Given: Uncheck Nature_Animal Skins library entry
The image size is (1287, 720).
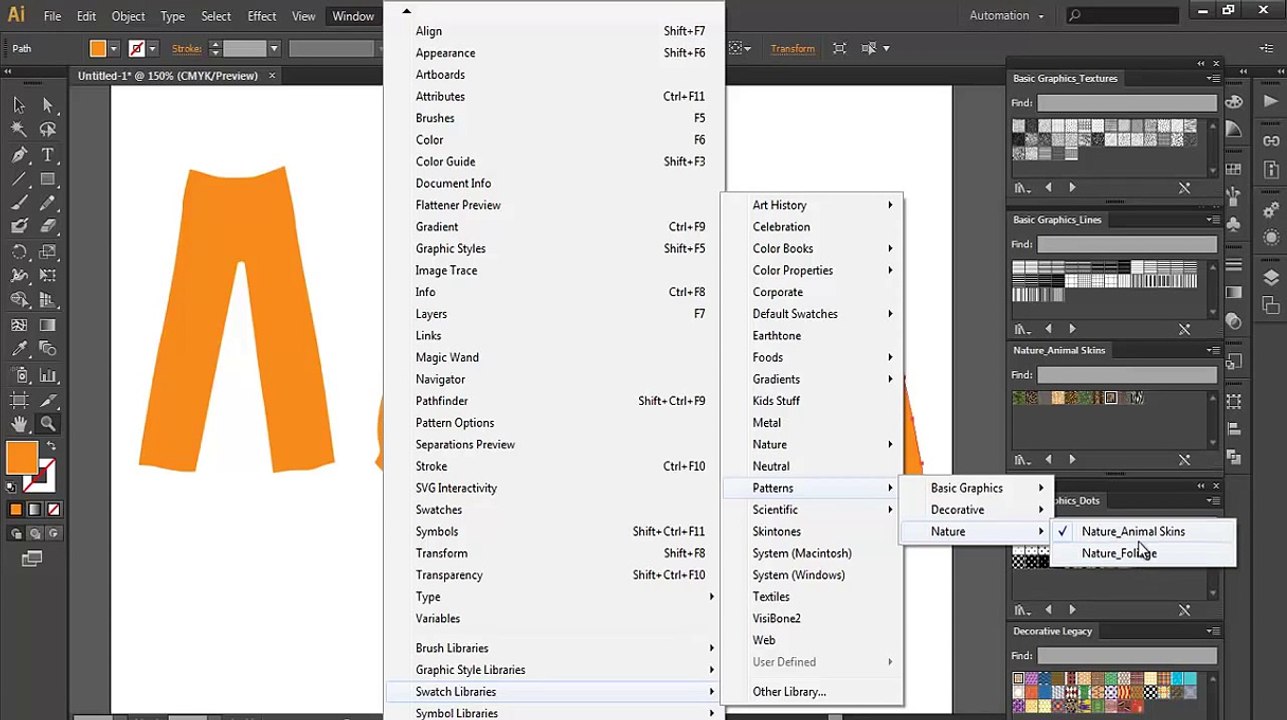Looking at the screenshot, I should tap(1143, 531).
